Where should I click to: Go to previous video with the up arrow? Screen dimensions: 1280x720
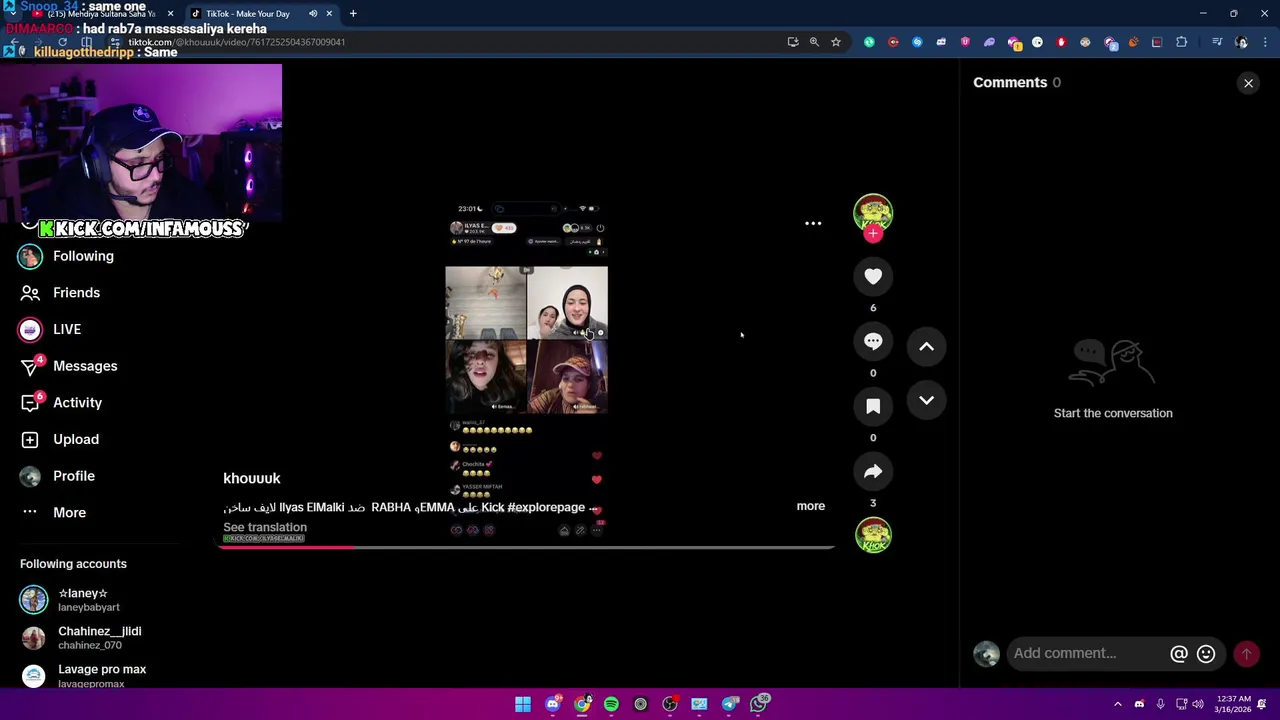926,347
